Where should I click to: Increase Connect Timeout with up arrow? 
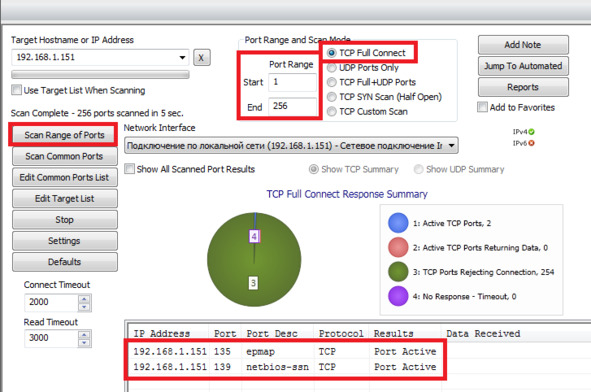click(x=84, y=299)
